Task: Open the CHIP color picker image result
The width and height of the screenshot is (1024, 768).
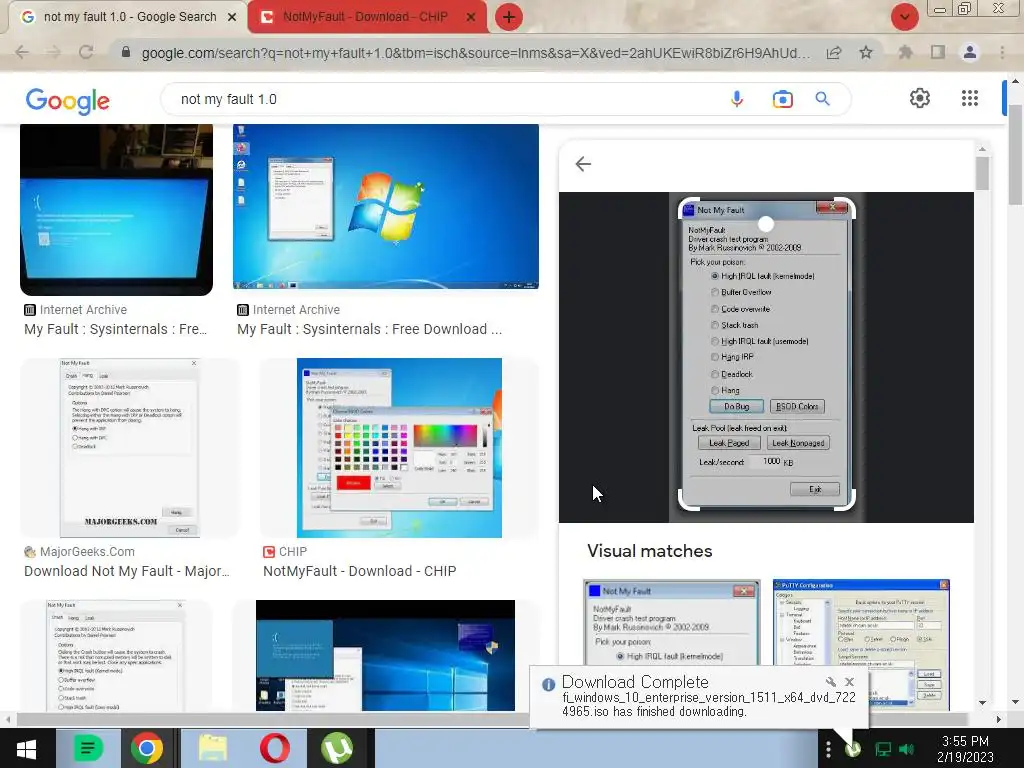Action: tap(399, 447)
